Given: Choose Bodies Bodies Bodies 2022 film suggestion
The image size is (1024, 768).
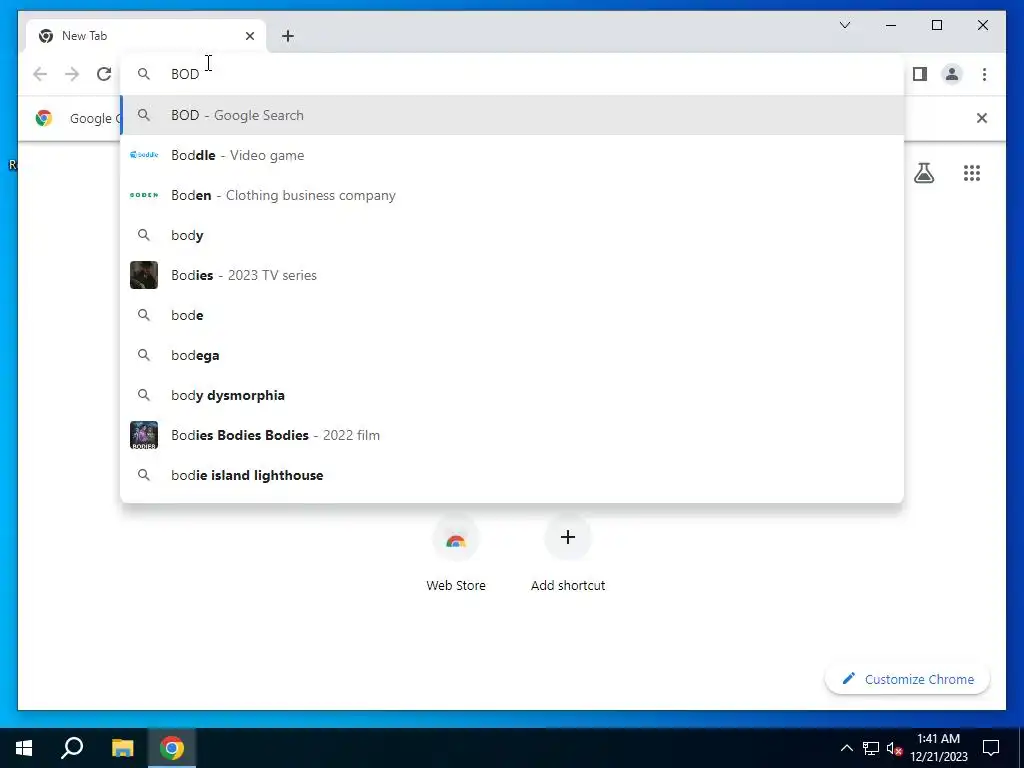Looking at the screenshot, I should pos(513,435).
